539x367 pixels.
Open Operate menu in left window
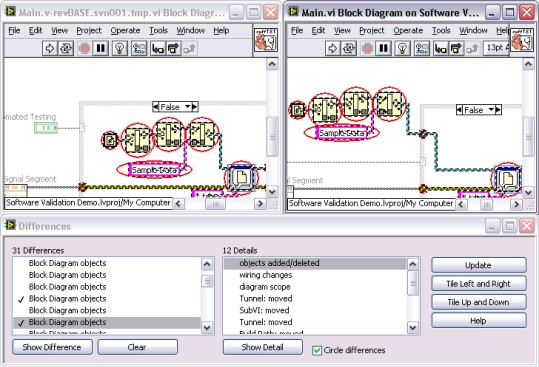coord(125,31)
